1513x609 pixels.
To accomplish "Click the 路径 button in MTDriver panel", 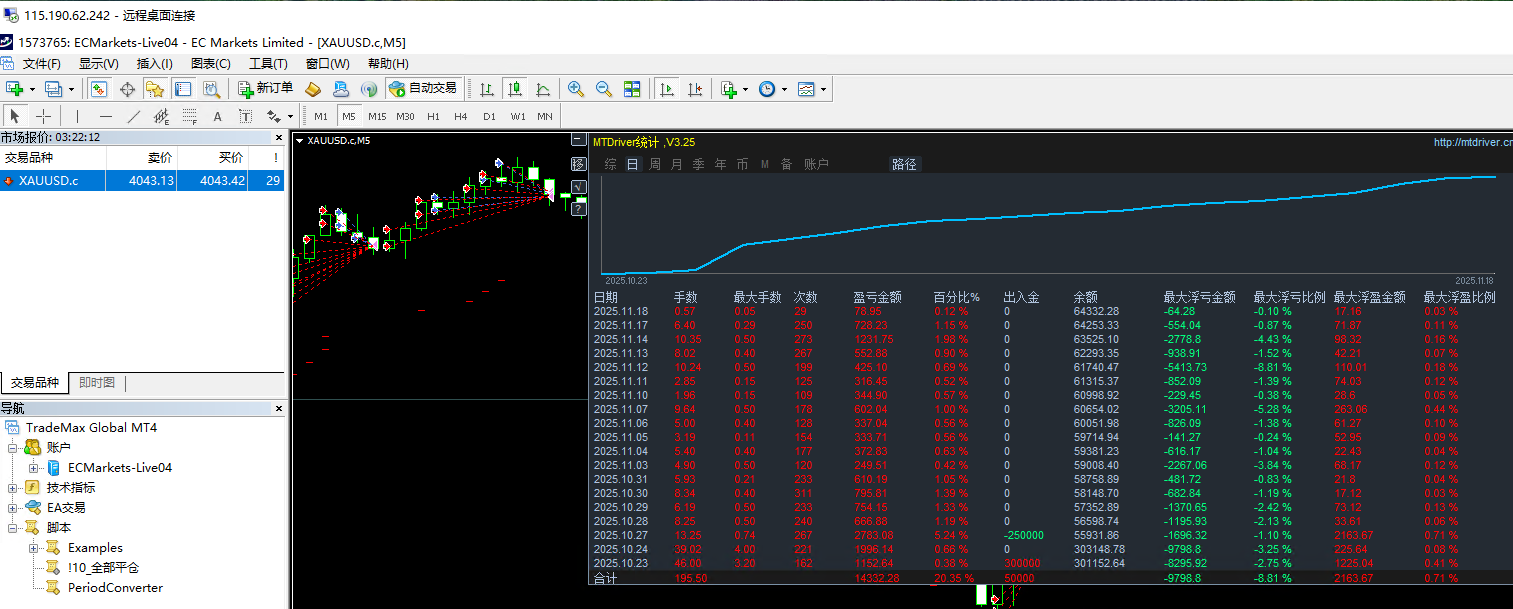I will pyautogui.click(x=904, y=164).
